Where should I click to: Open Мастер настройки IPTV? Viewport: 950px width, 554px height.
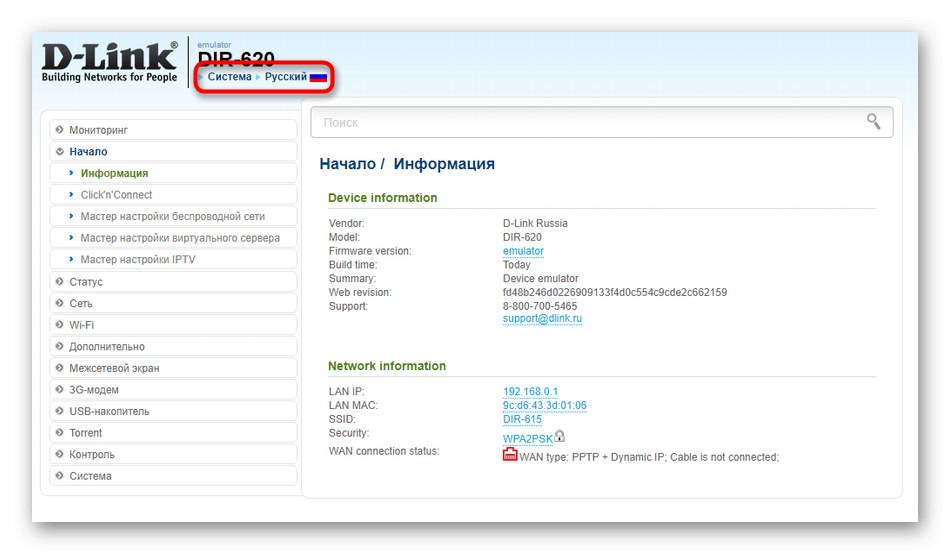[173, 259]
